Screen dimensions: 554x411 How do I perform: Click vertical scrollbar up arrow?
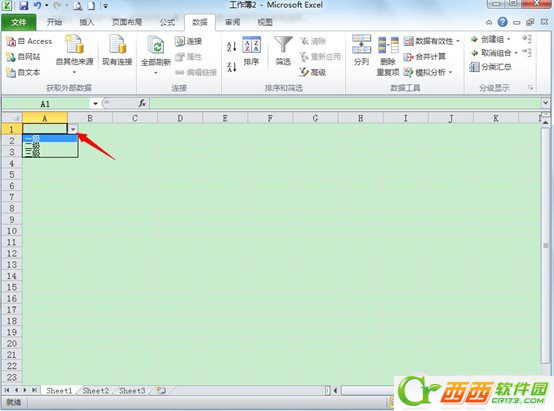click(x=546, y=122)
